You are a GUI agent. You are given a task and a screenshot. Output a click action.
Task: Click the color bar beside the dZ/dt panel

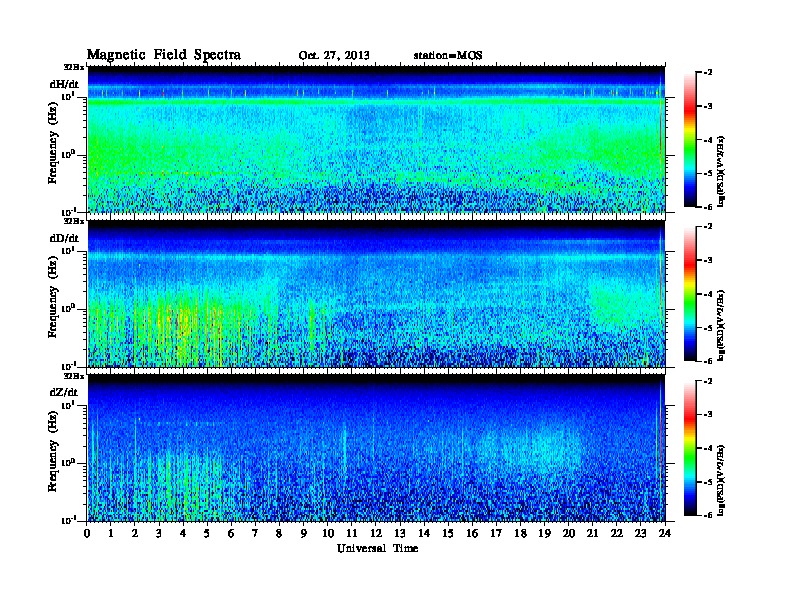690,448
